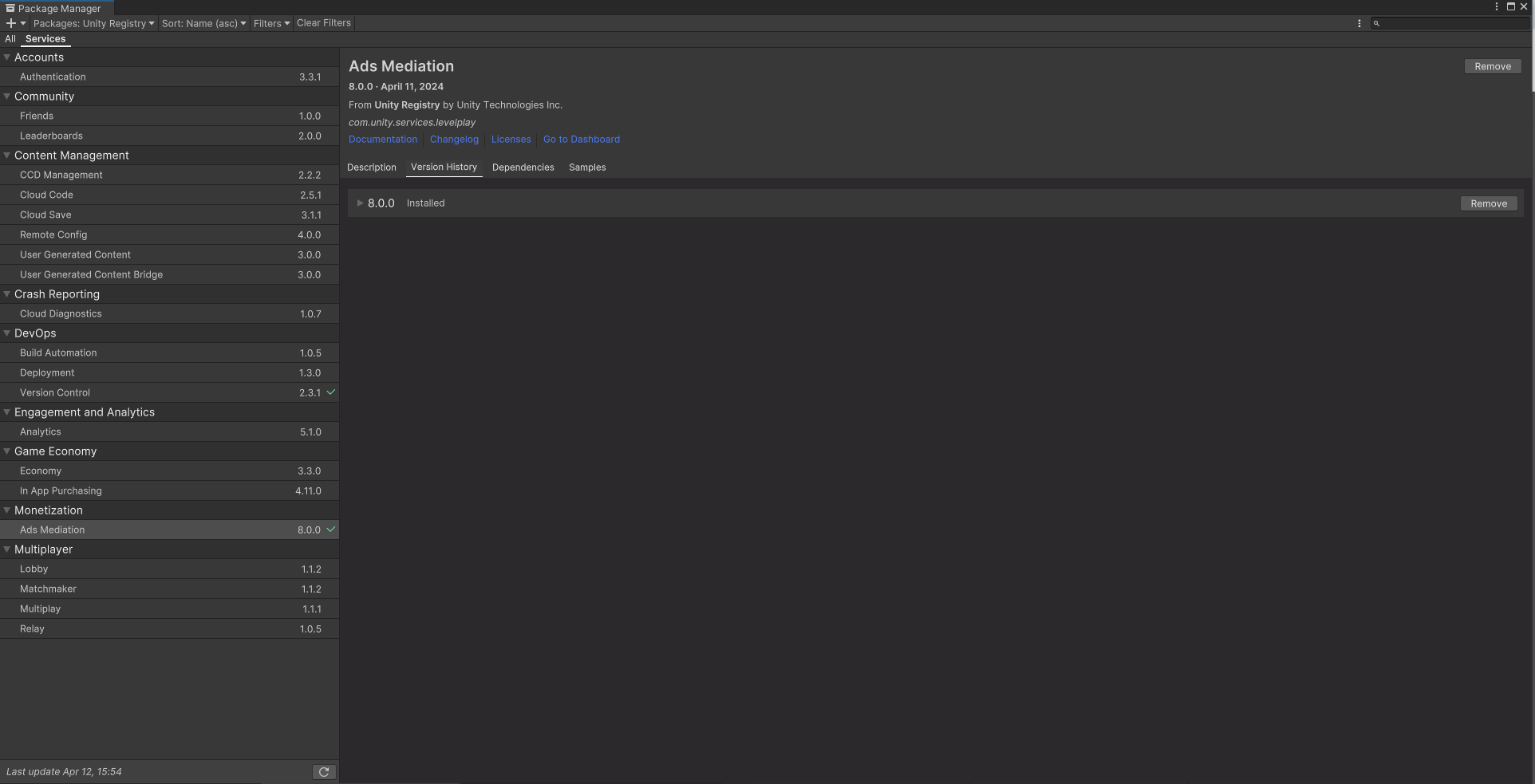Viewport: 1535px width, 784px height.
Task: Collapse the Accounts category
Action: 7,57
